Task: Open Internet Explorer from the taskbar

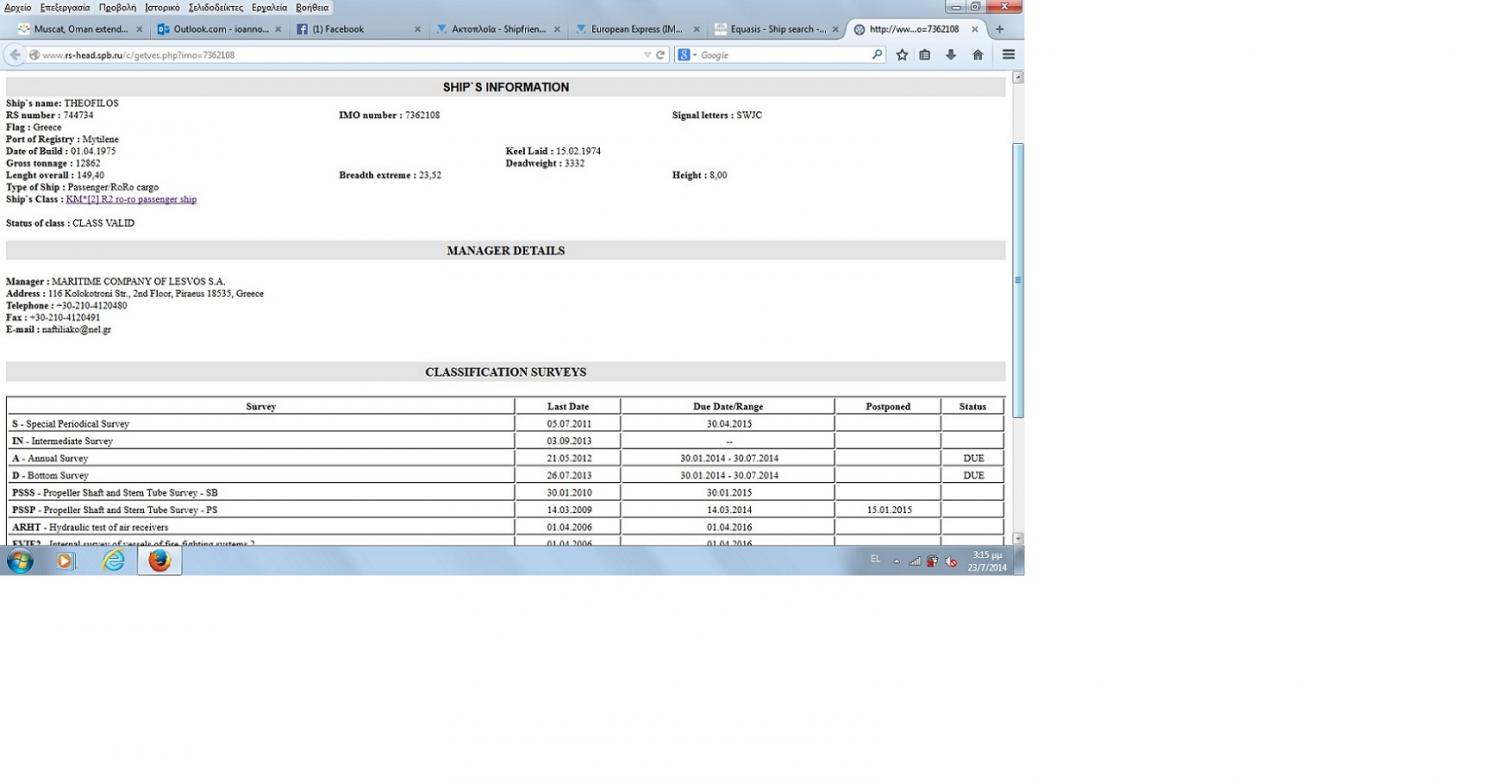Action: (114, 561)
